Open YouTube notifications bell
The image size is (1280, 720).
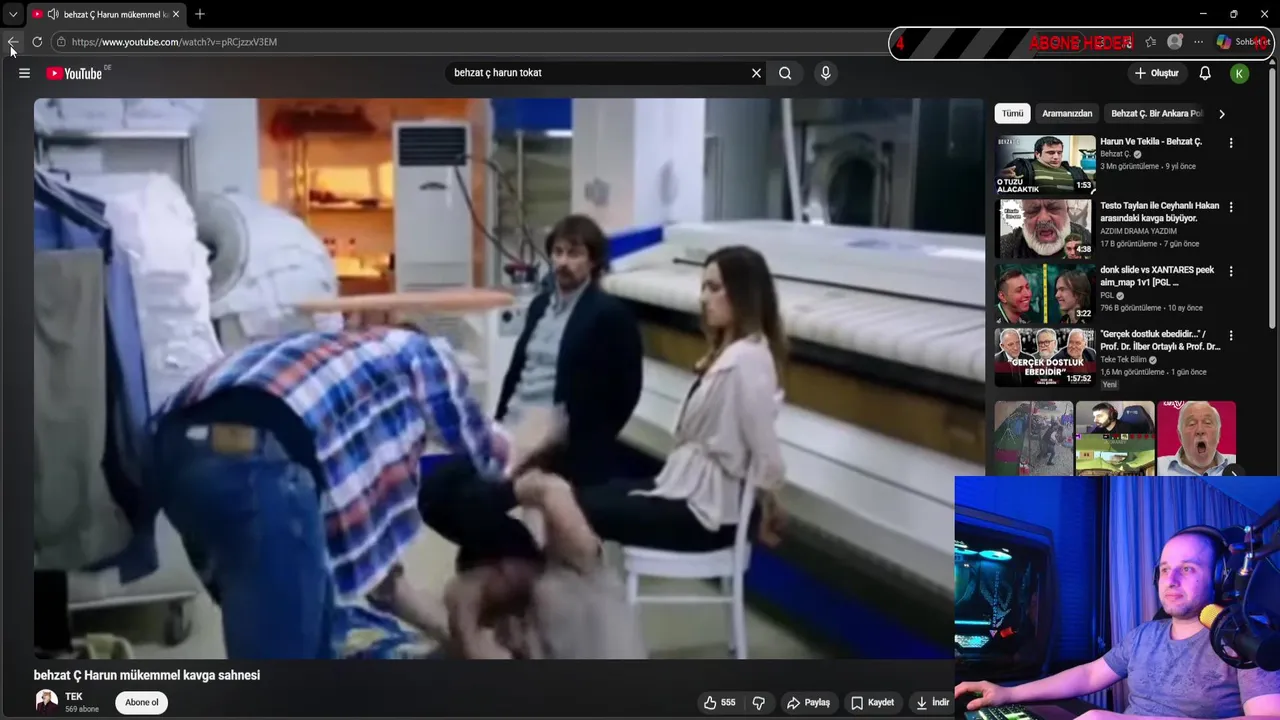(x=1205, y=73)
